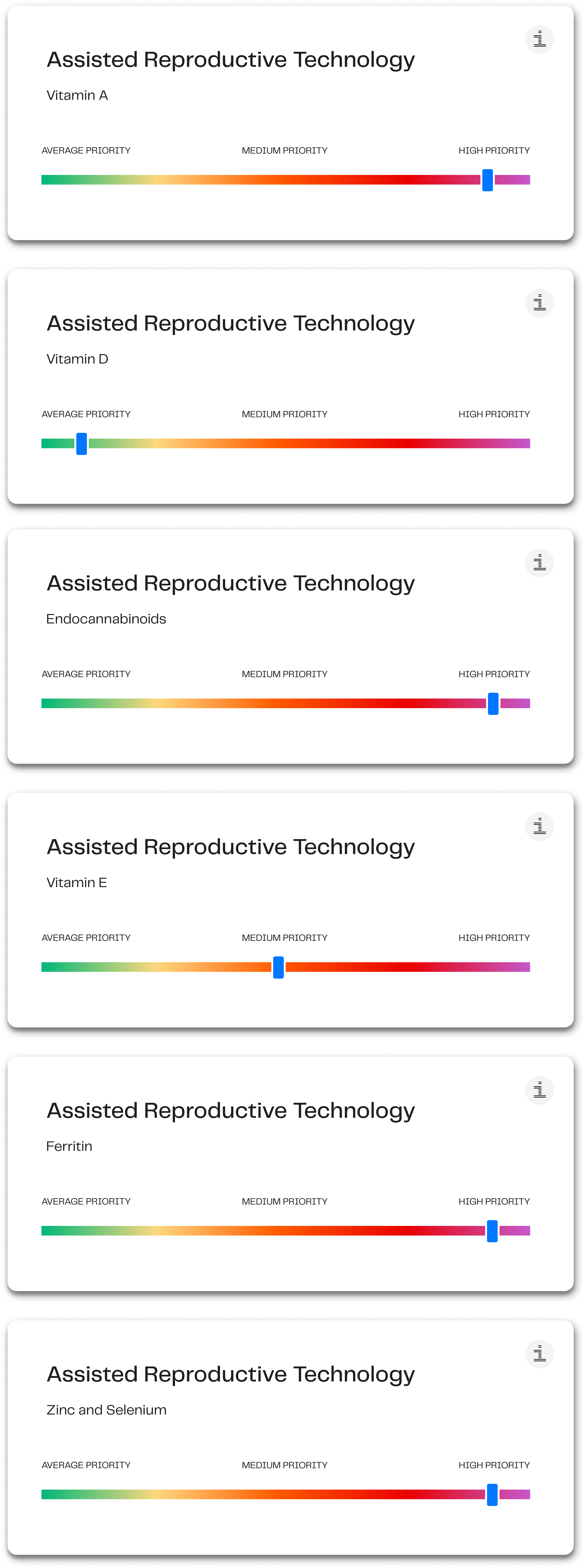Viewport: 585px width, 1568px height.
Task: Click the Endocannabinoids priority slider handle
Action: click(x=493, y=704)
